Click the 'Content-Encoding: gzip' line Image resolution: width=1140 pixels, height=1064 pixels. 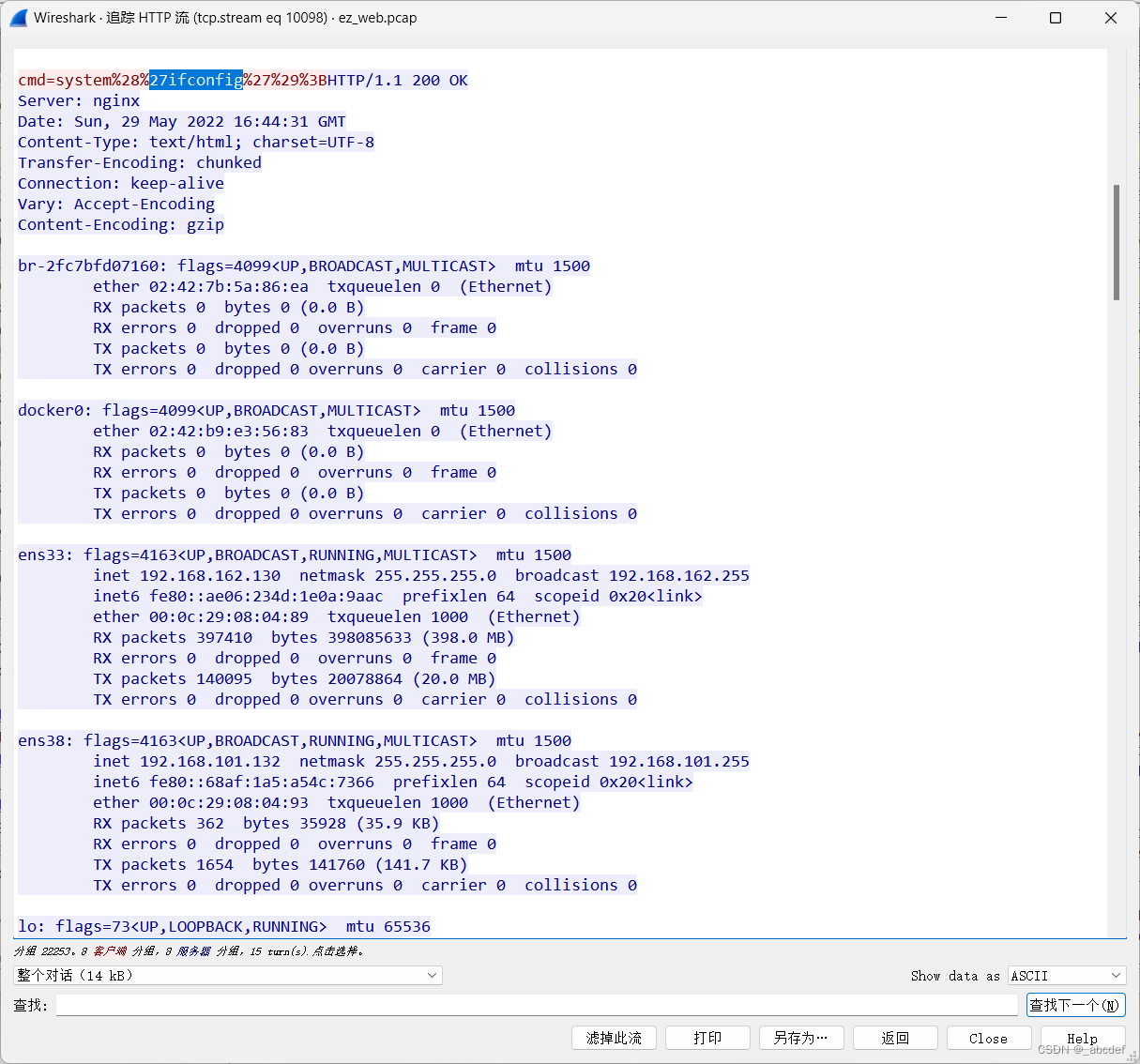click(x=121, y=224)
